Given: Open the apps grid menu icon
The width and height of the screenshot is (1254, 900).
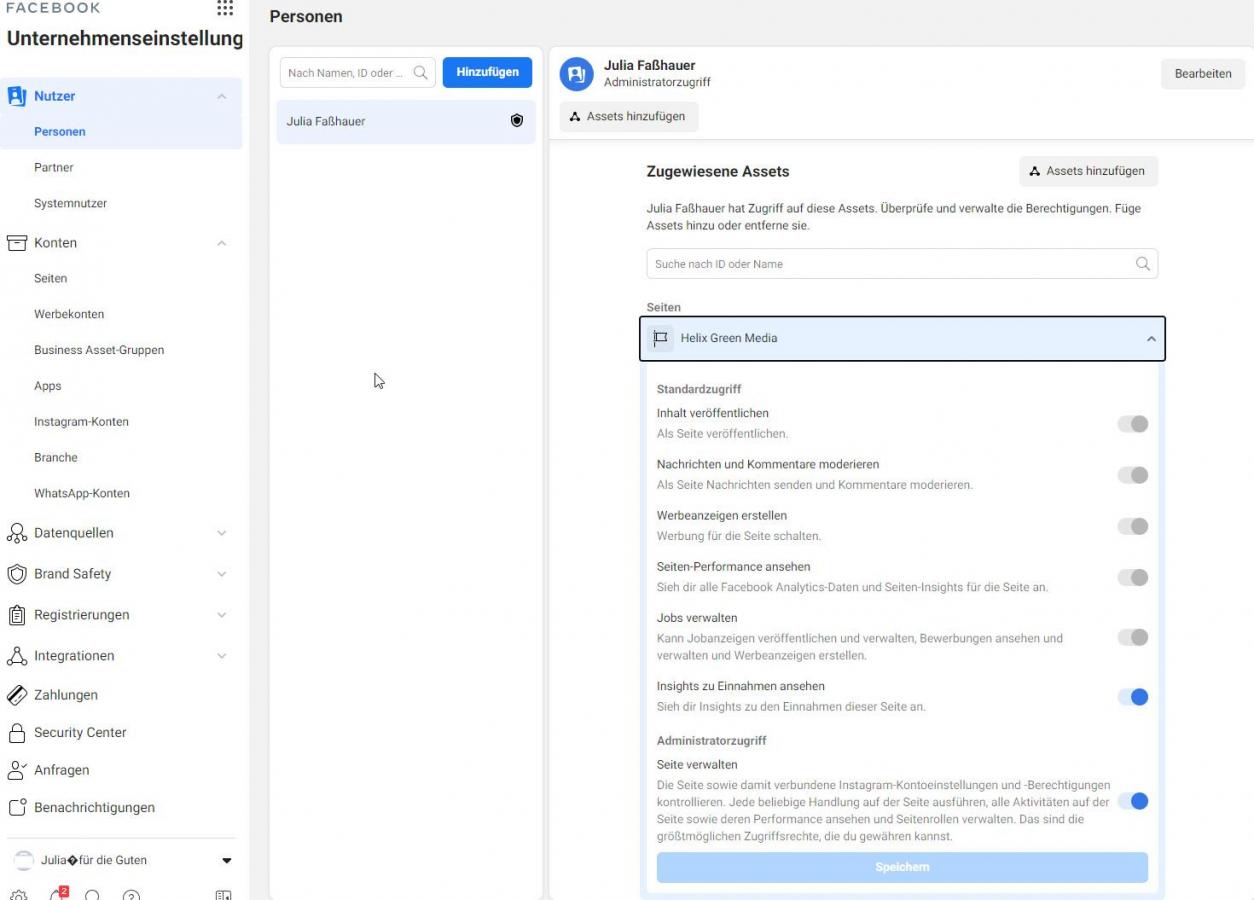Looking at the screenshot, I should pos(225,8).
